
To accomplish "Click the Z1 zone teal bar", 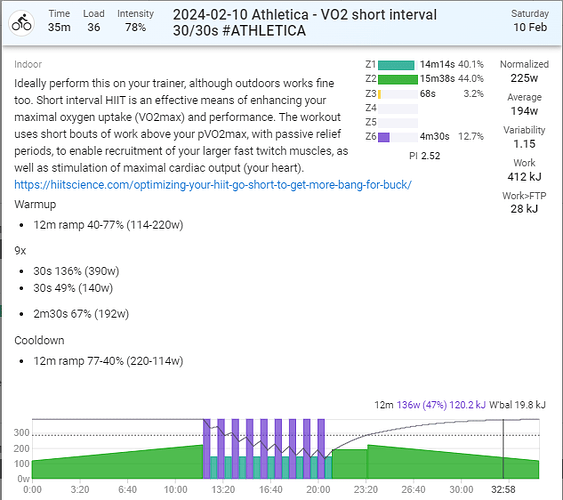I will (396, 65).
